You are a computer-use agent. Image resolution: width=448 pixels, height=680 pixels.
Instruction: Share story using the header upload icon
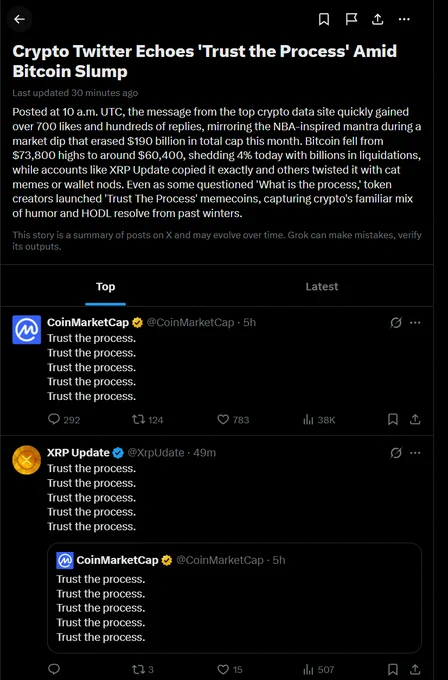378,19
